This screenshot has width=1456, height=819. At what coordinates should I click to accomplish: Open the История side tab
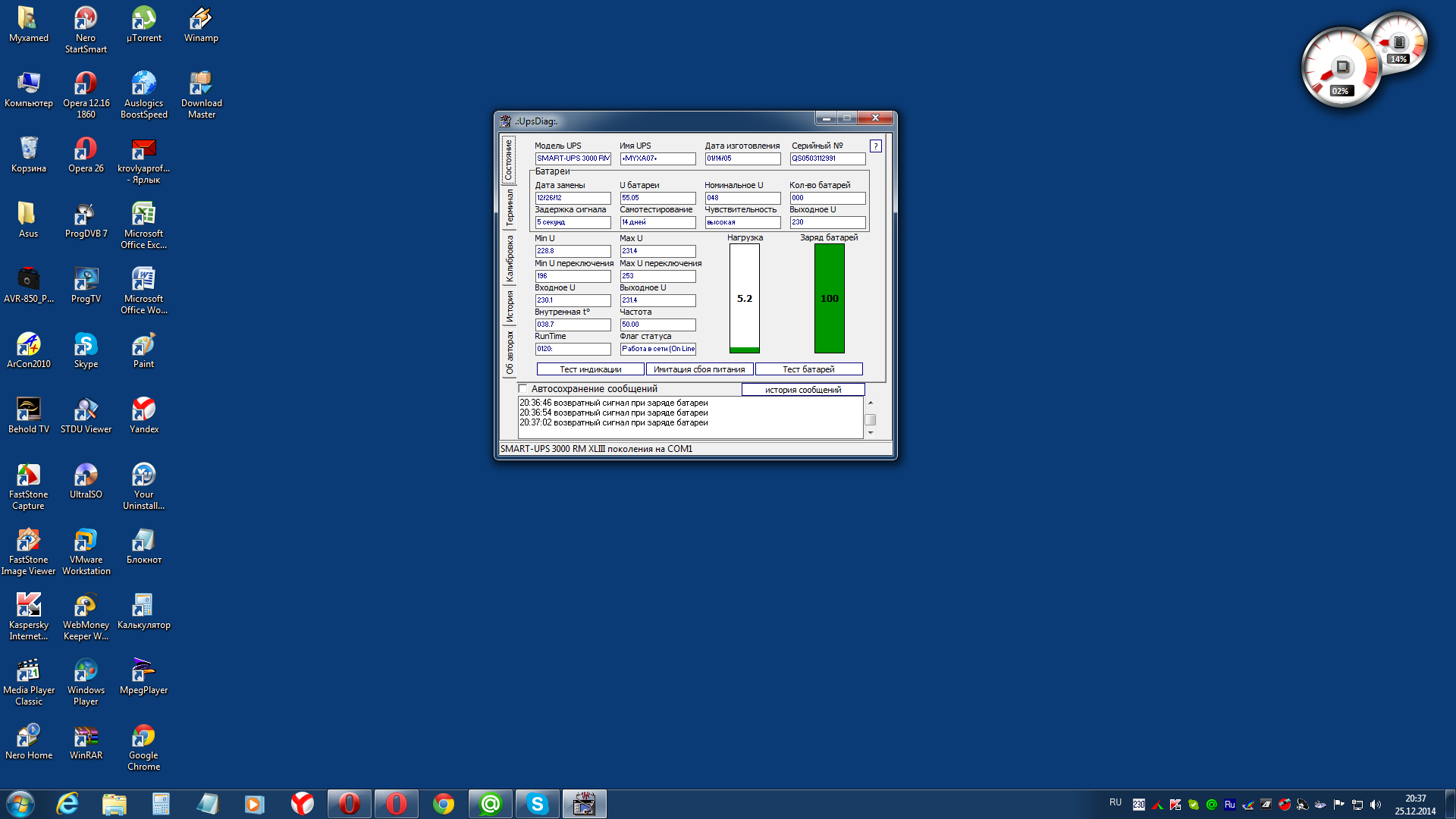[509, 306]
